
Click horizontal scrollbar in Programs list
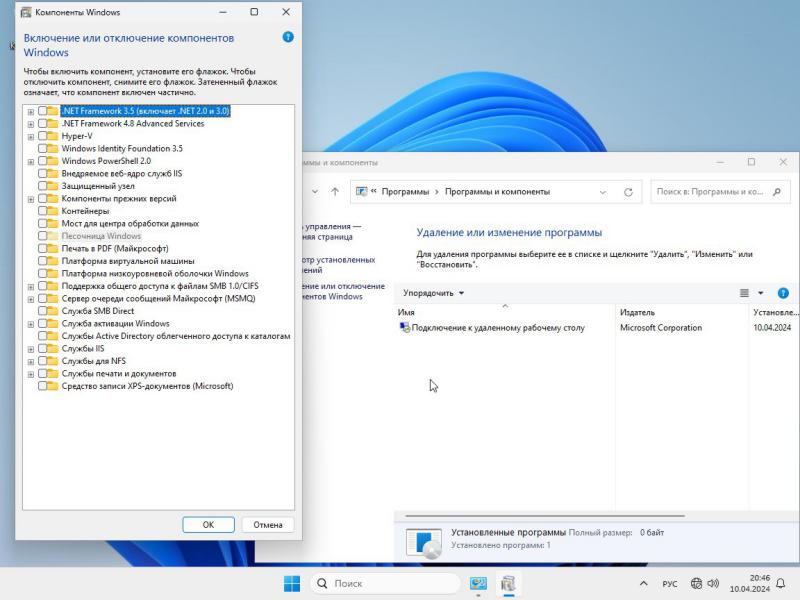pos(544,515)
